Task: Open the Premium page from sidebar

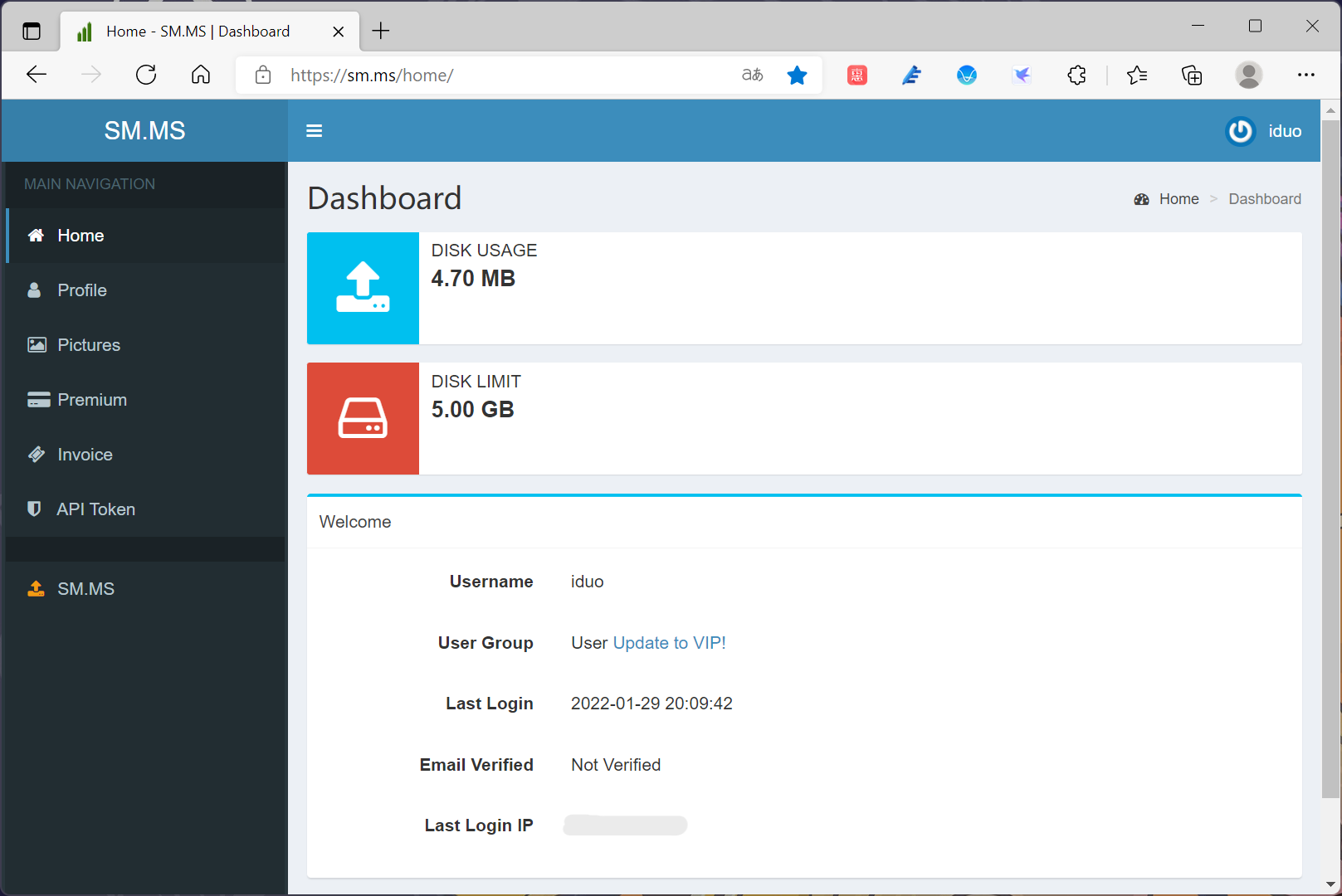Action: point(91,400)
